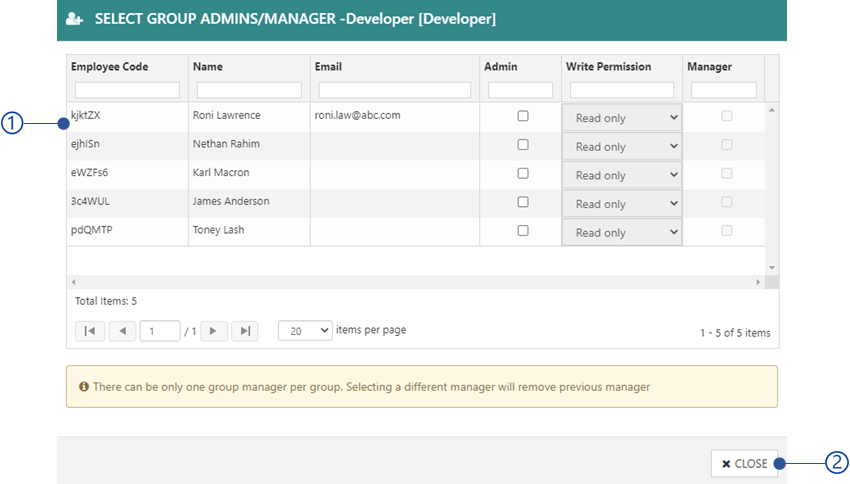850x484 pixels.
Task: Toggle Manager checkbox for Toney Lash
Action: (726, 231)
